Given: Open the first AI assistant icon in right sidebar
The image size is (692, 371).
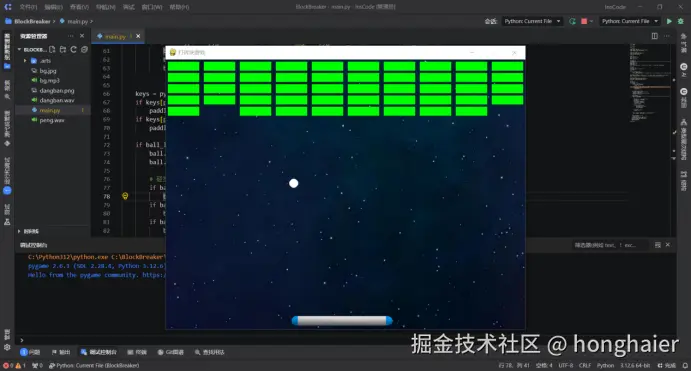Looking at the screenshot, I should [684, 67].
